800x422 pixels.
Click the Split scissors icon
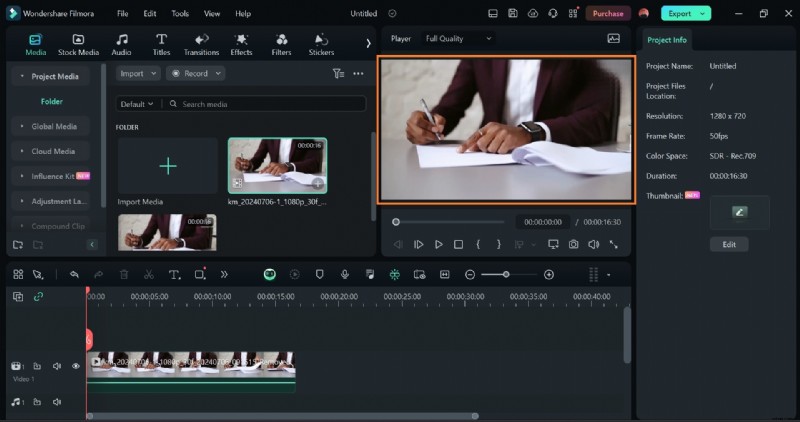click(x=148, y=275)
